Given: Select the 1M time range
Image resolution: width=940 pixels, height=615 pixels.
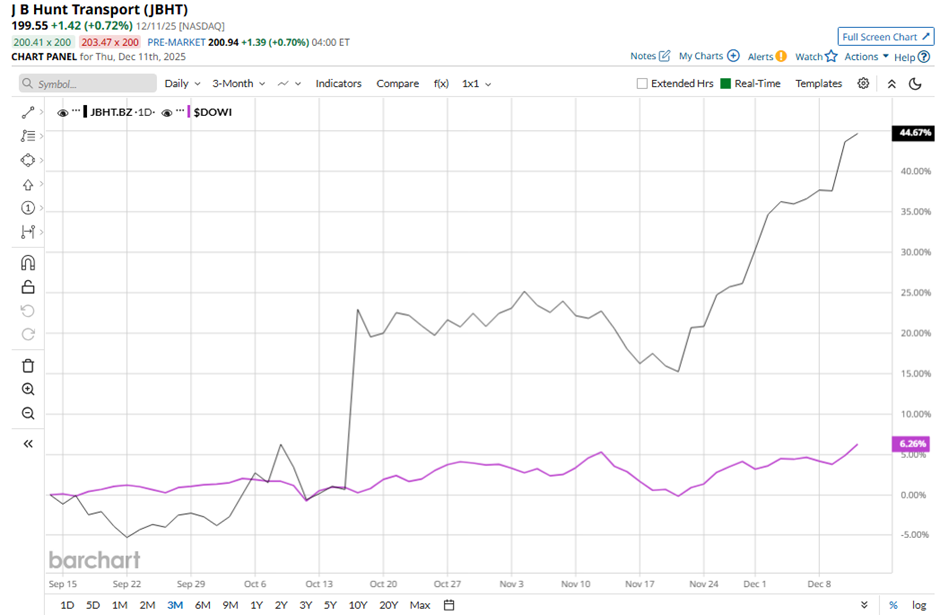Looking at the screenshot, I should (x=120, y=605).
